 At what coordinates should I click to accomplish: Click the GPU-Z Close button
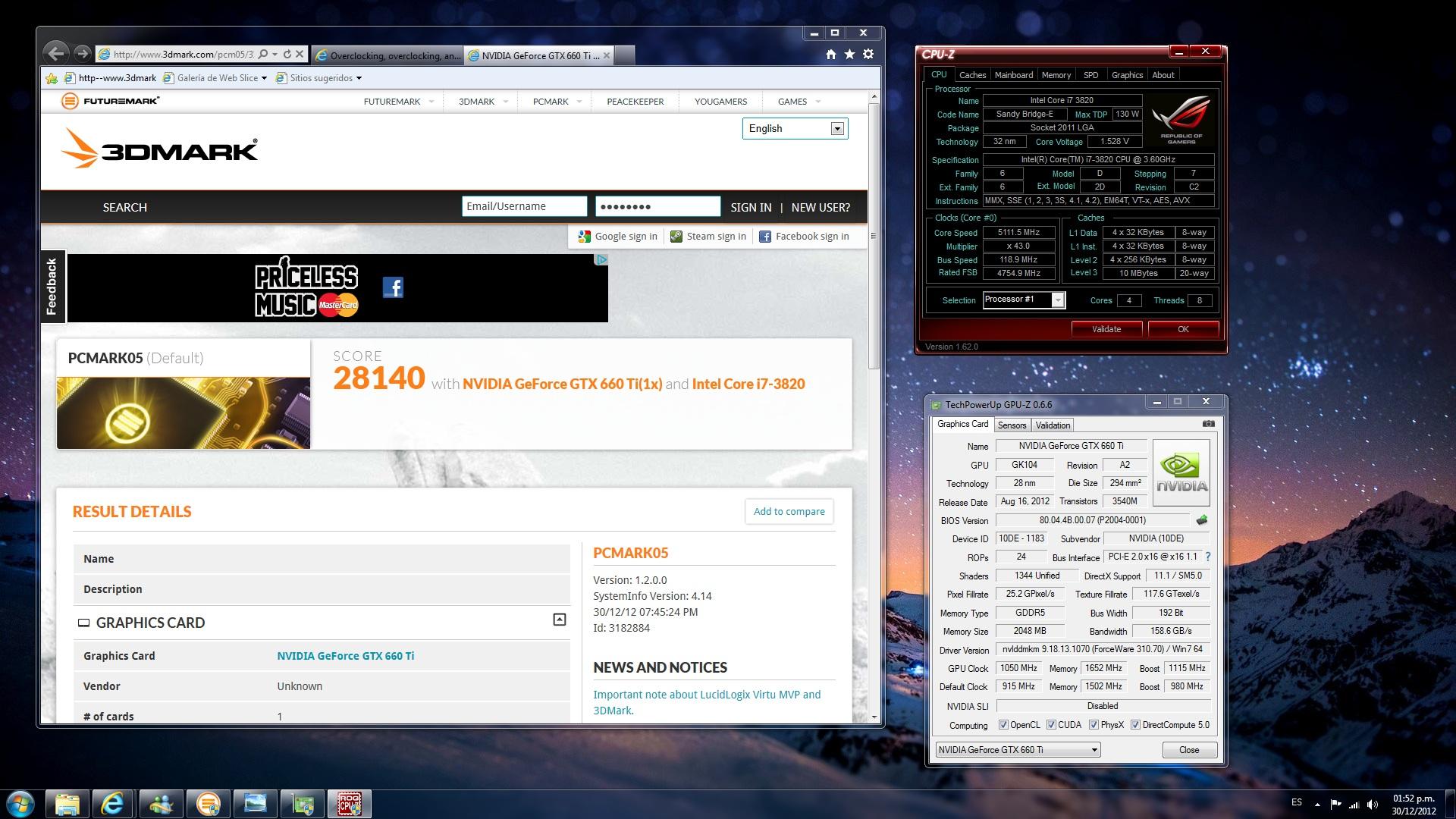1189,750
